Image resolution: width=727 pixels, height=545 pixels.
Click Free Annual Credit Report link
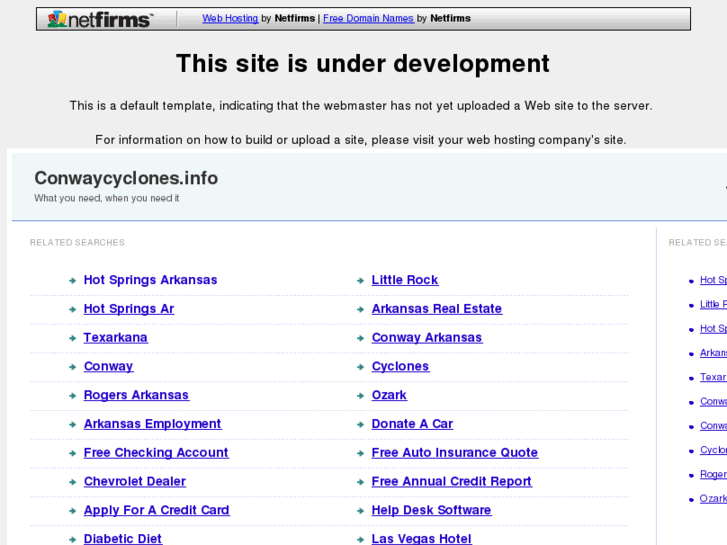[452, 481]
